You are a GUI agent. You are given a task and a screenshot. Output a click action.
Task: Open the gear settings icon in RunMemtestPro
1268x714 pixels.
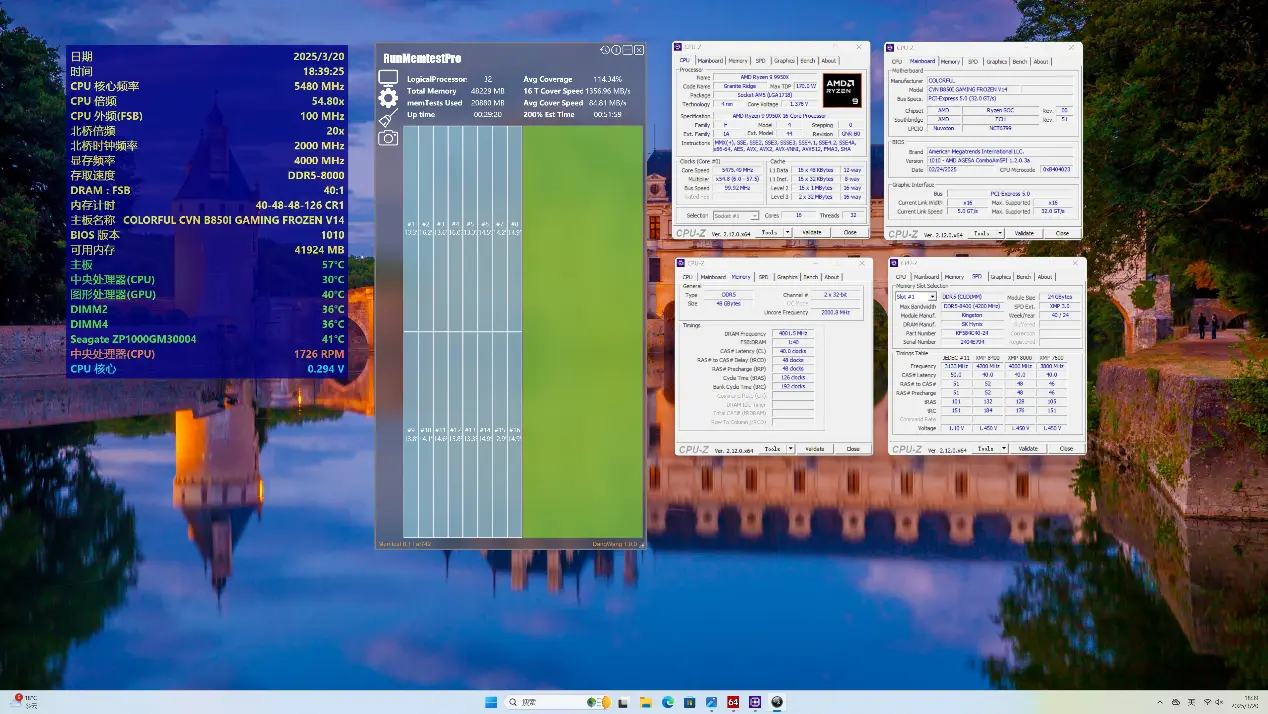(388, 97)
